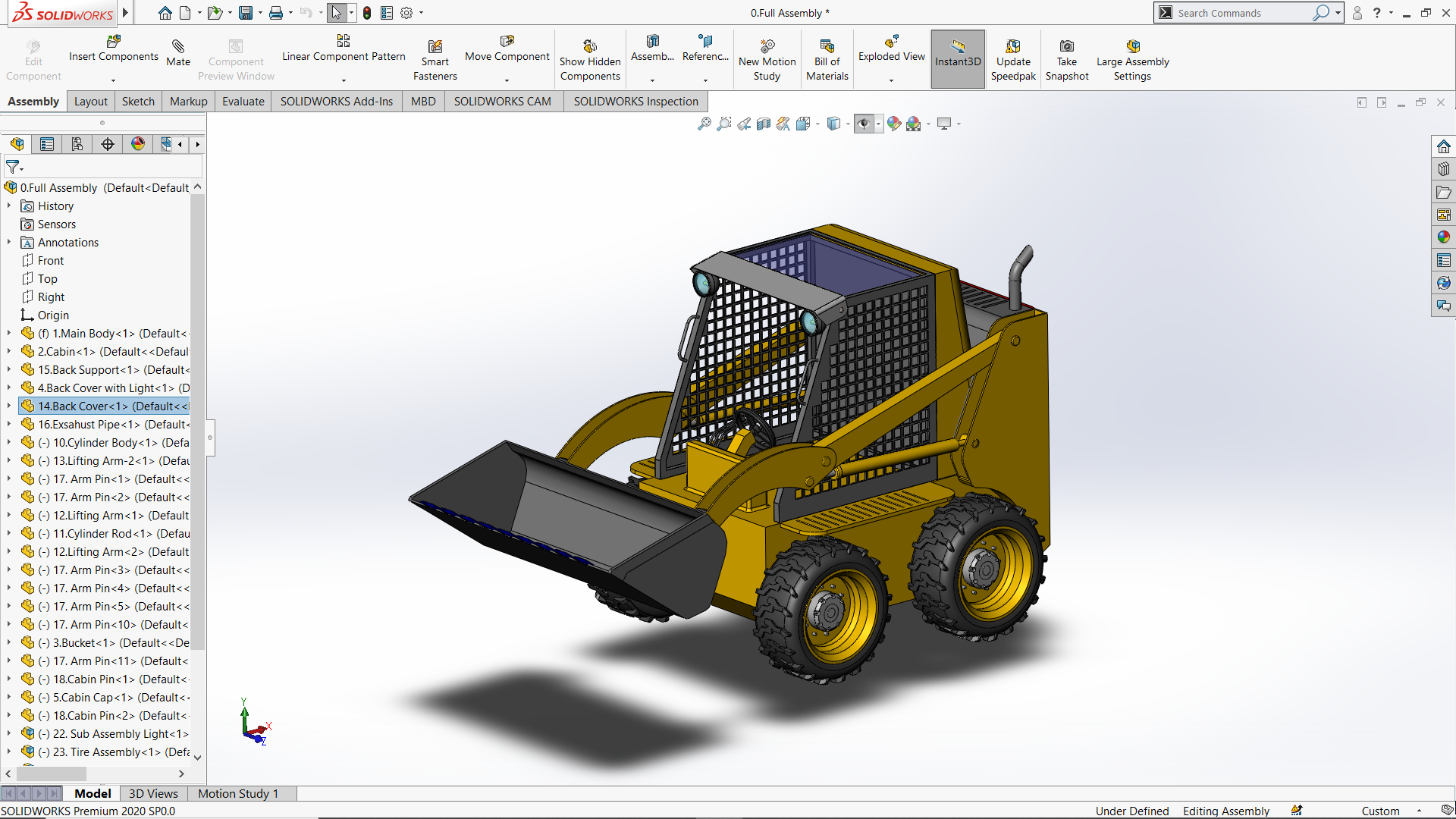Screen dimensions: 1456x819
Task: Open the PropertyManager tab icon
Action: [x=47, y=144]
